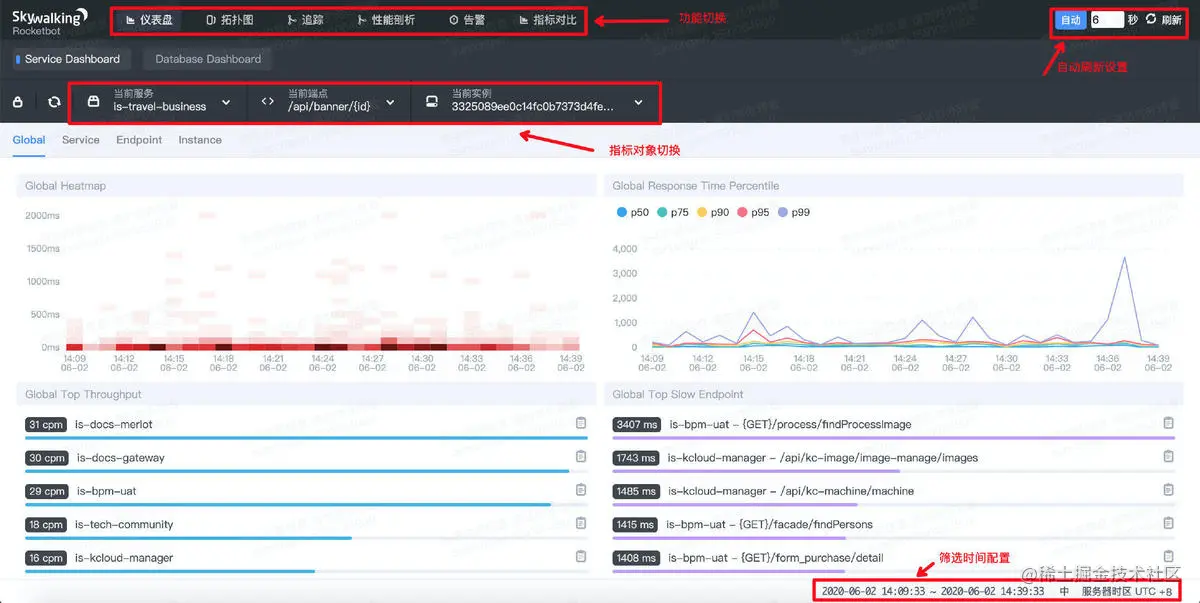Image resolution: width=1200 pixels, height=603 pixels.
Task: Click the is-docs-gateway service name
Action: [120, 458]
